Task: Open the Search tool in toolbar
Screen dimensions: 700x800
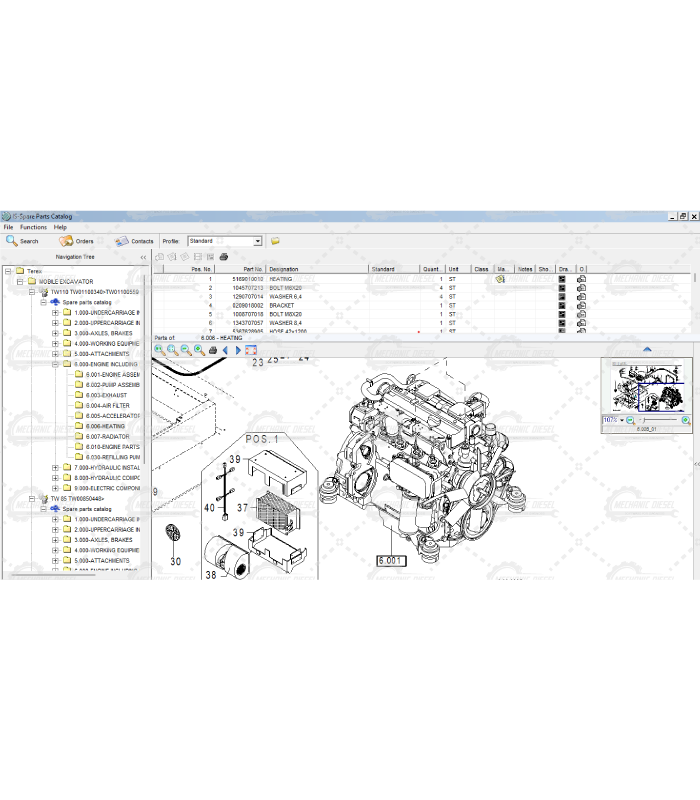Action: (22, 241)
